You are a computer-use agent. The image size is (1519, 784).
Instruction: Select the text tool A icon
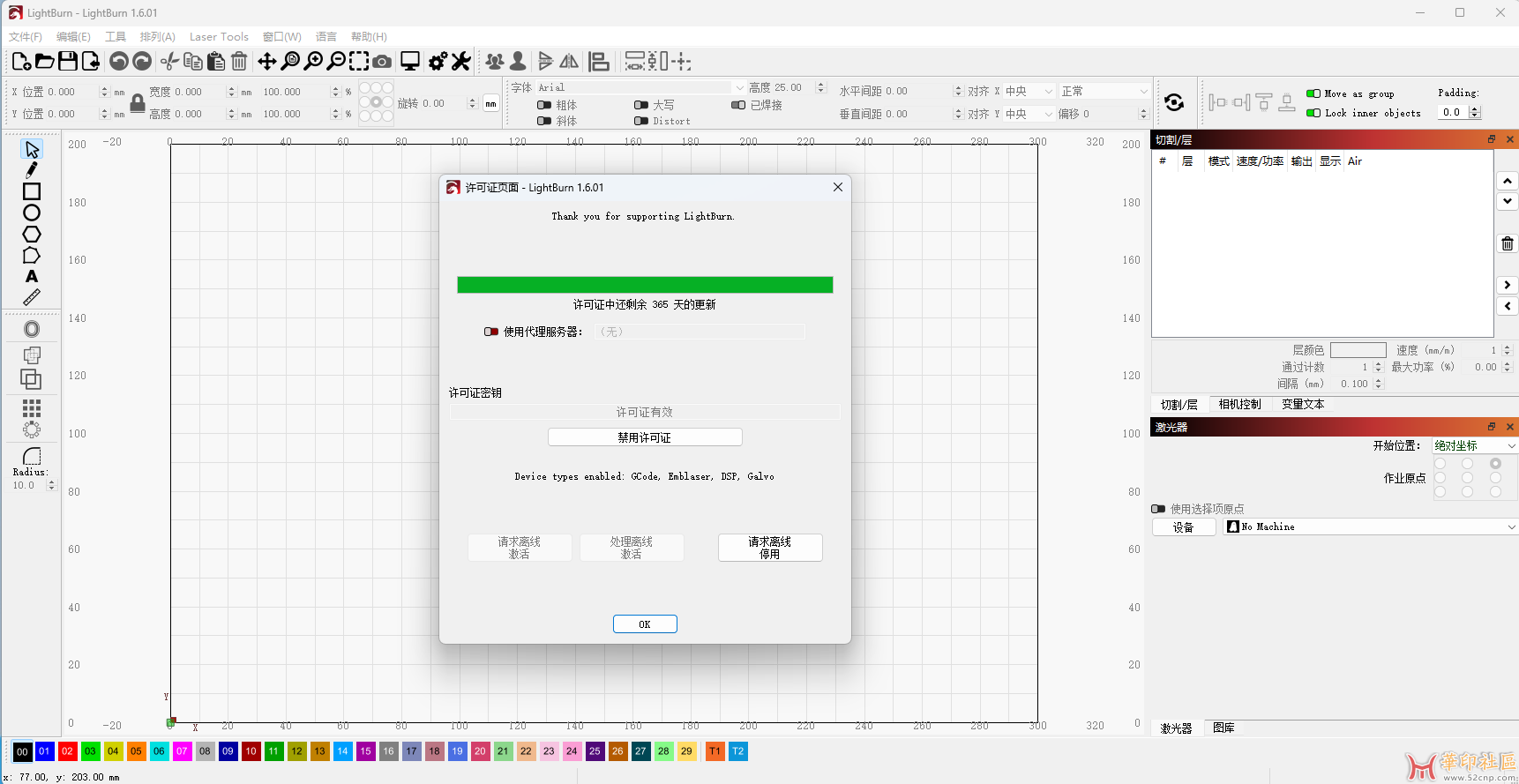[x=32, y=276]
